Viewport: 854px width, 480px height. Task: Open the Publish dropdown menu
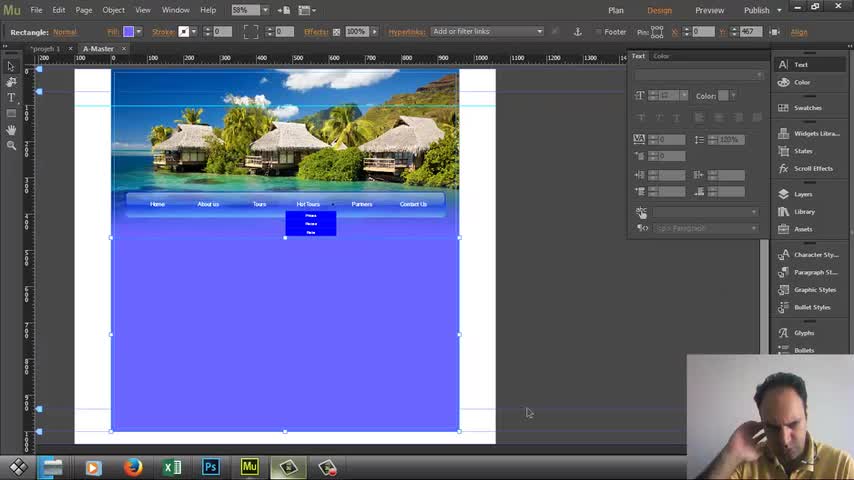pos(777,10)
